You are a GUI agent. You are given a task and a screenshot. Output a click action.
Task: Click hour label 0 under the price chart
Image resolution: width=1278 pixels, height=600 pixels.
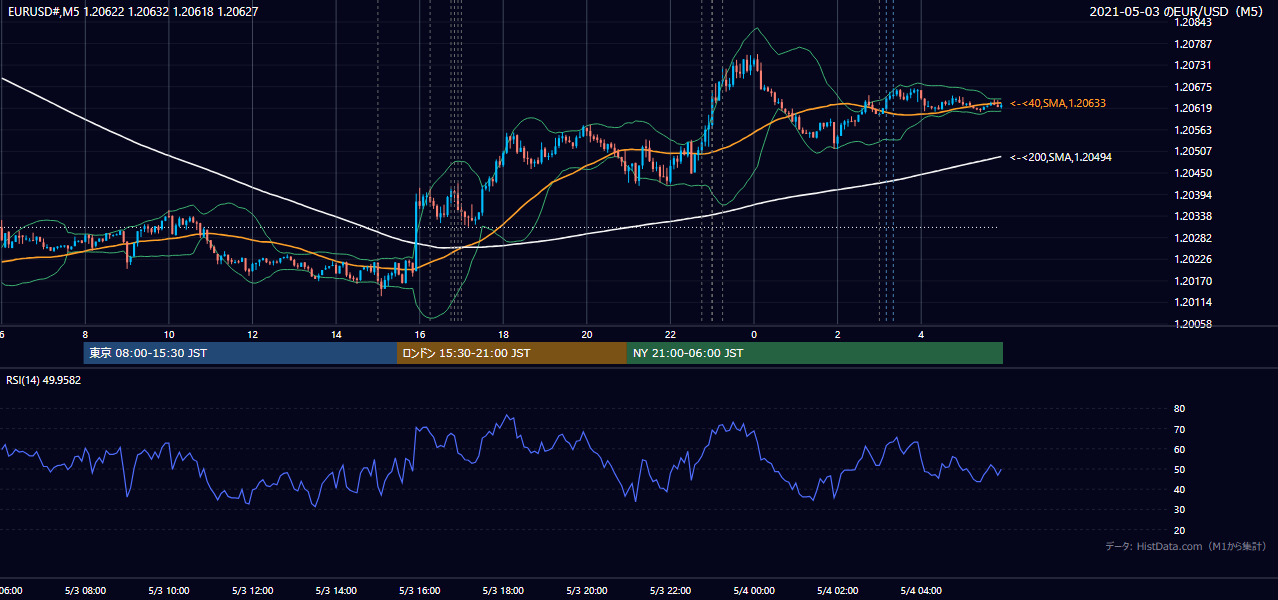coord(754,334)
